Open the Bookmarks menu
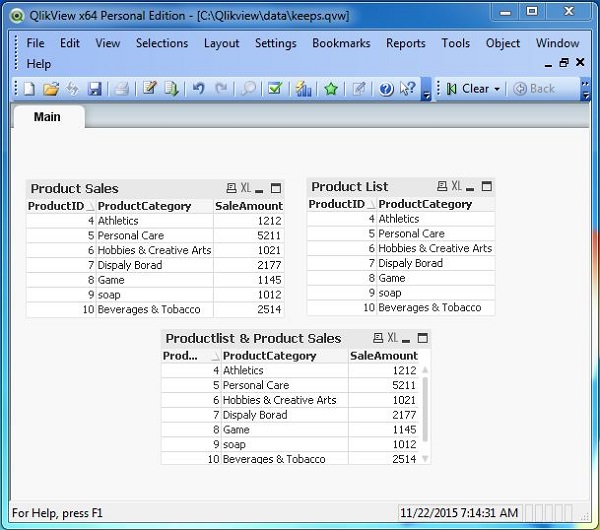This screenshot has height=530, width=600. (x=341, y=43)
